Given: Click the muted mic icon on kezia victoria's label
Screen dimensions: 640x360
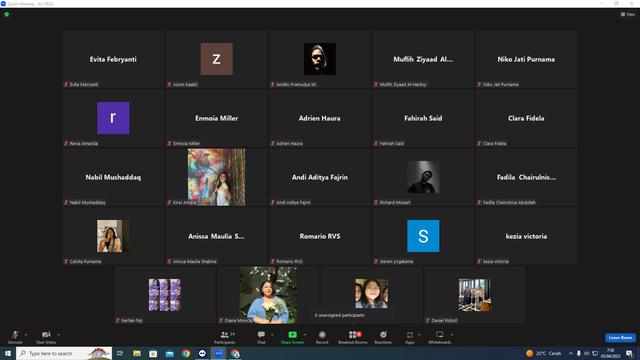Looking at the screenshot, I should [479, 261].
